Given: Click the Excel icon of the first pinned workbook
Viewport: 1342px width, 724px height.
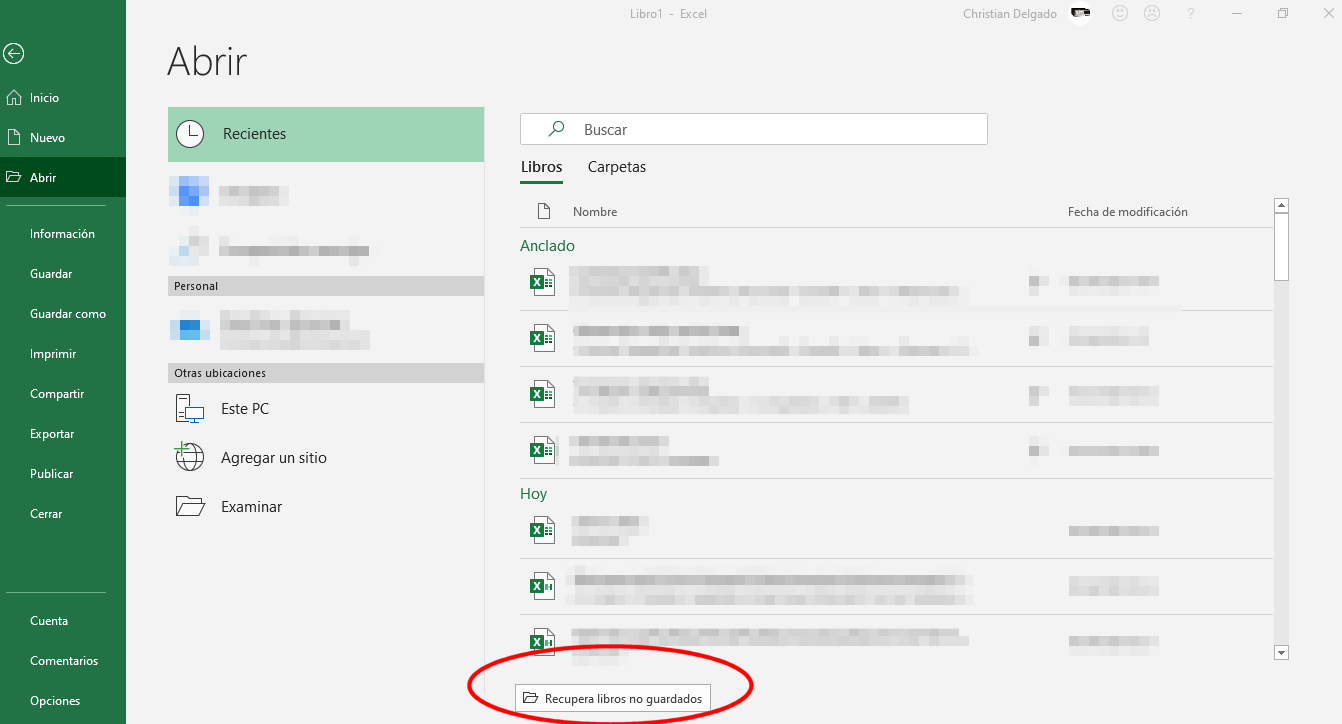Looking at the screenshot, I should pyautogui.click(x=542, y=281).
